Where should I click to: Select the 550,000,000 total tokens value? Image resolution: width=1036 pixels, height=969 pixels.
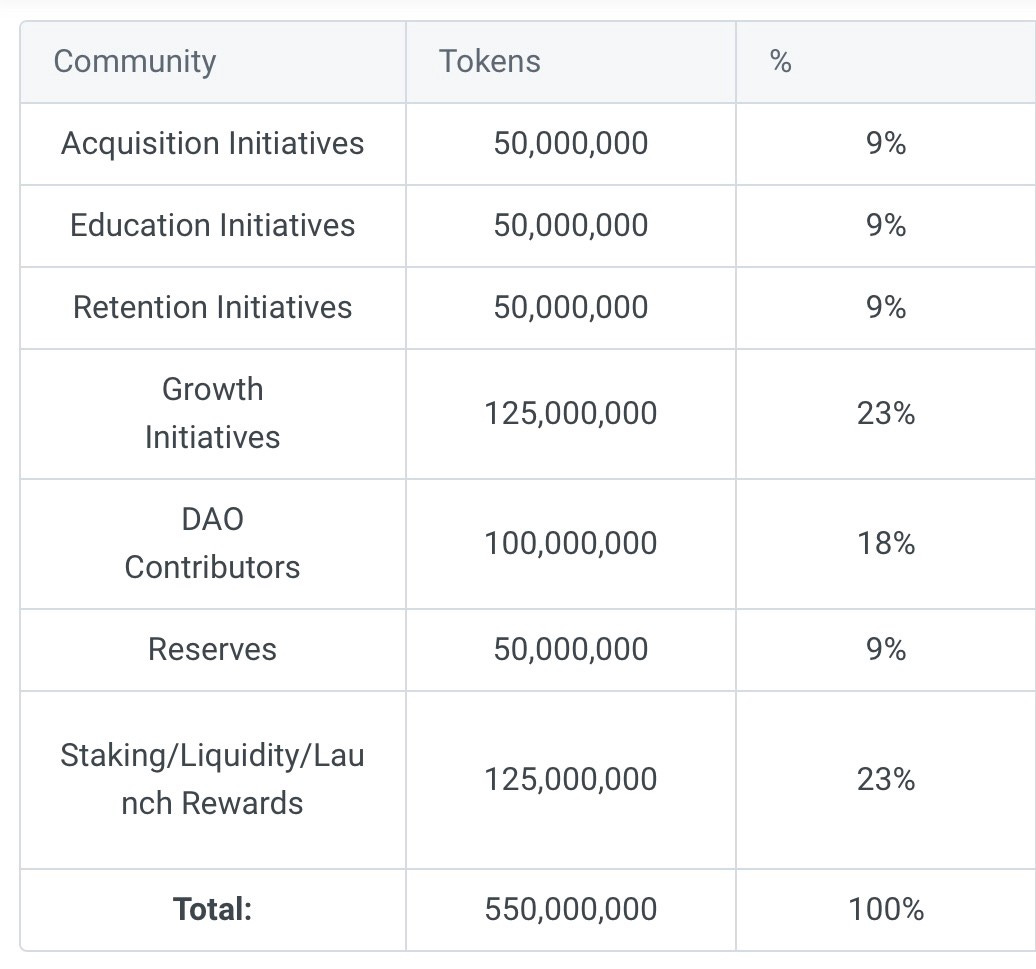[570, 909]
